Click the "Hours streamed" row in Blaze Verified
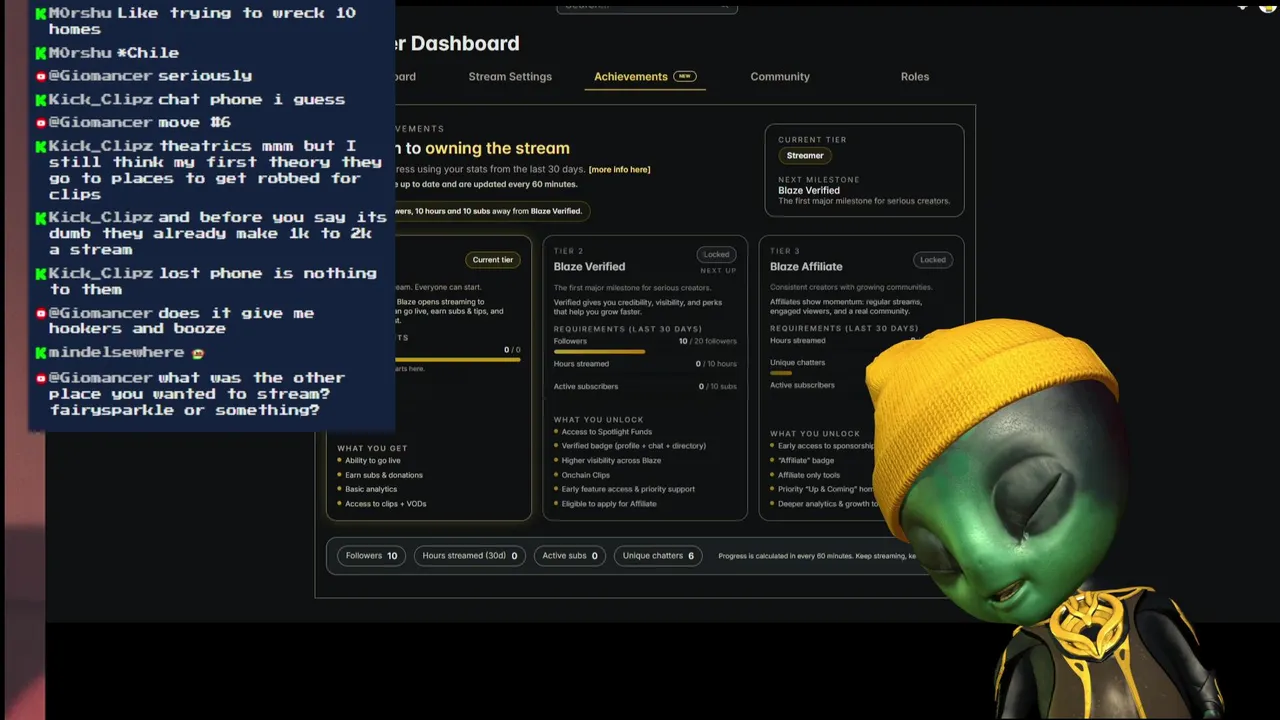 [645, 364]
